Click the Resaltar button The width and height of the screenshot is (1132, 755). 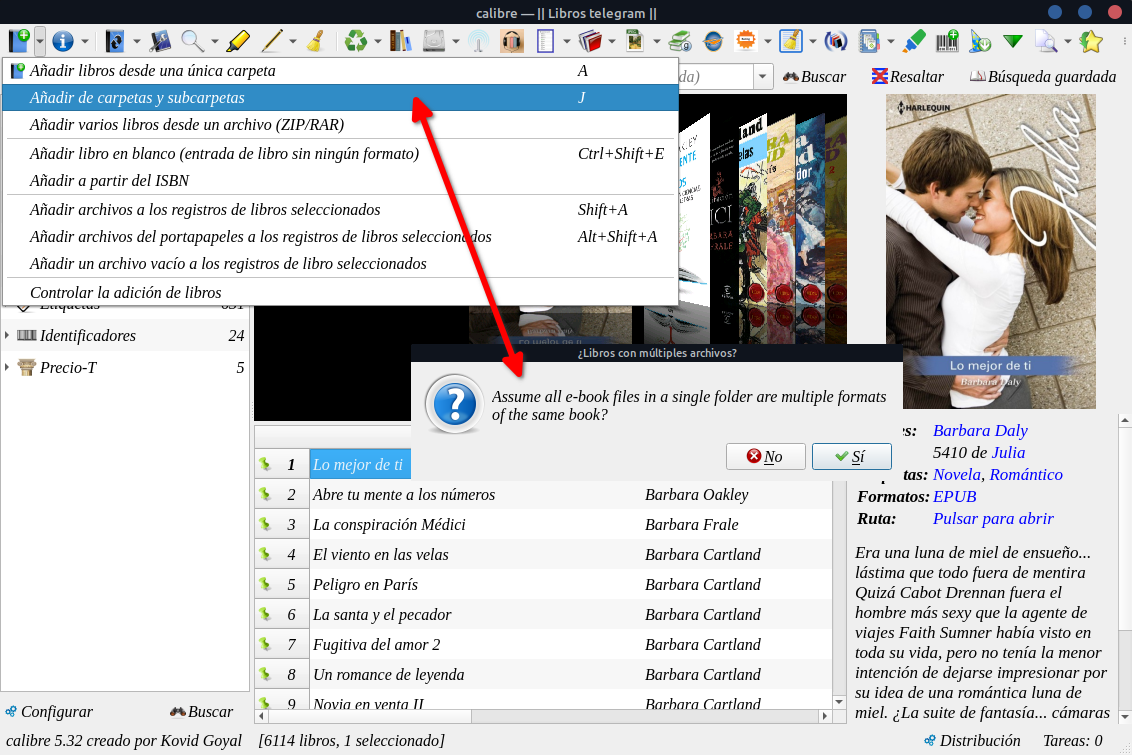pyautogui.click(x=907, y=77)
